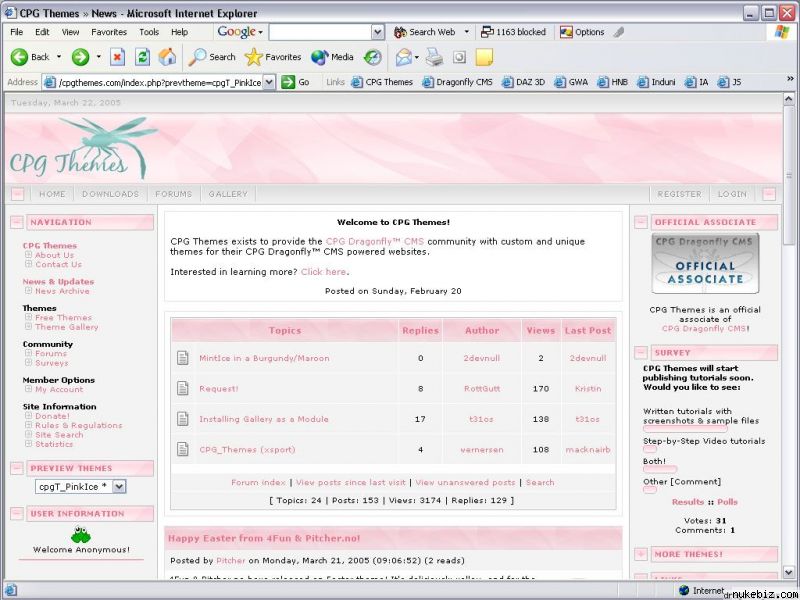Open the Help menu
Viewport: 800px width, 600px height.
(180, 32)
